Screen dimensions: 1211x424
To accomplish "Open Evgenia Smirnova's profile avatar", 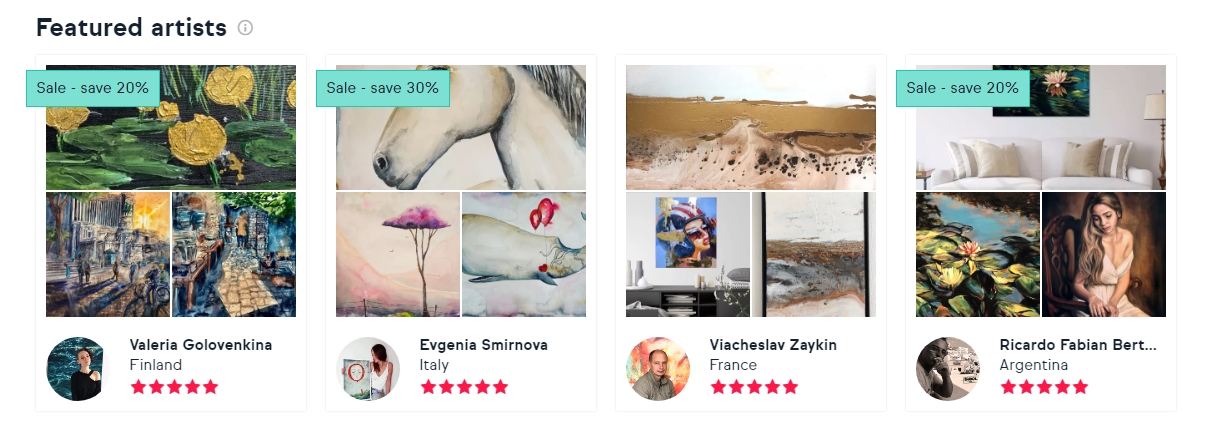I will (x=368, y=368).
